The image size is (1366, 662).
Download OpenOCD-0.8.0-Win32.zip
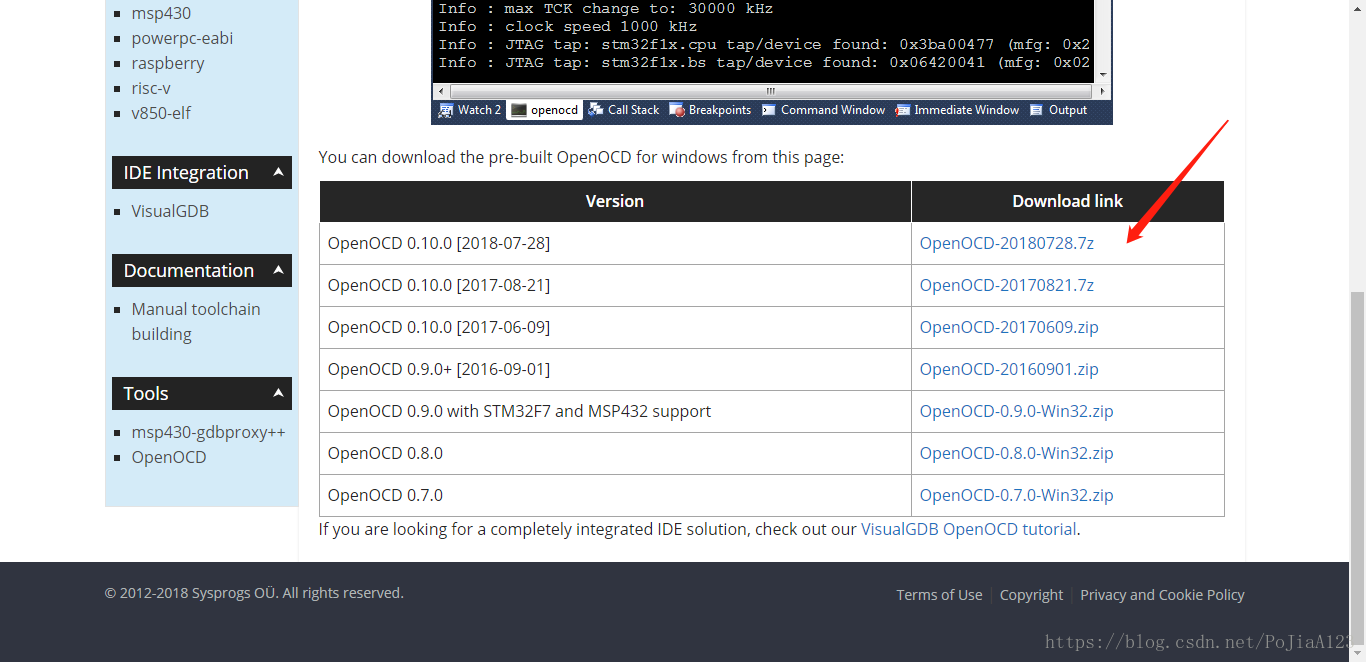[1016, 453]
